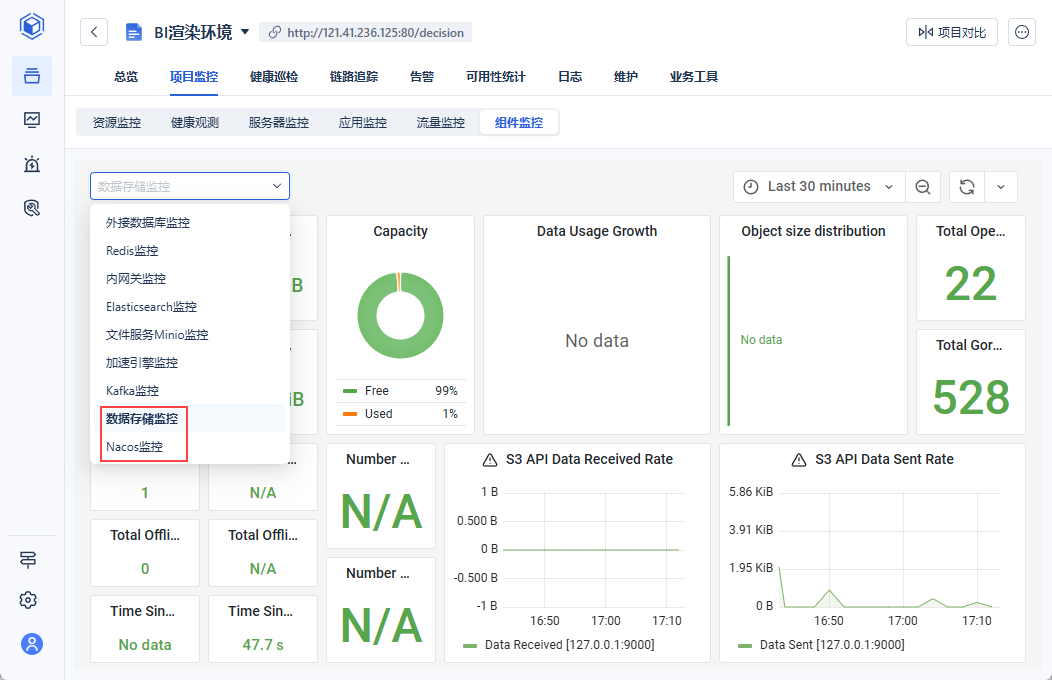Open the search inspect sidebar icon
The height and width of the screenshot is (680, 1052).
pos(32,208)
